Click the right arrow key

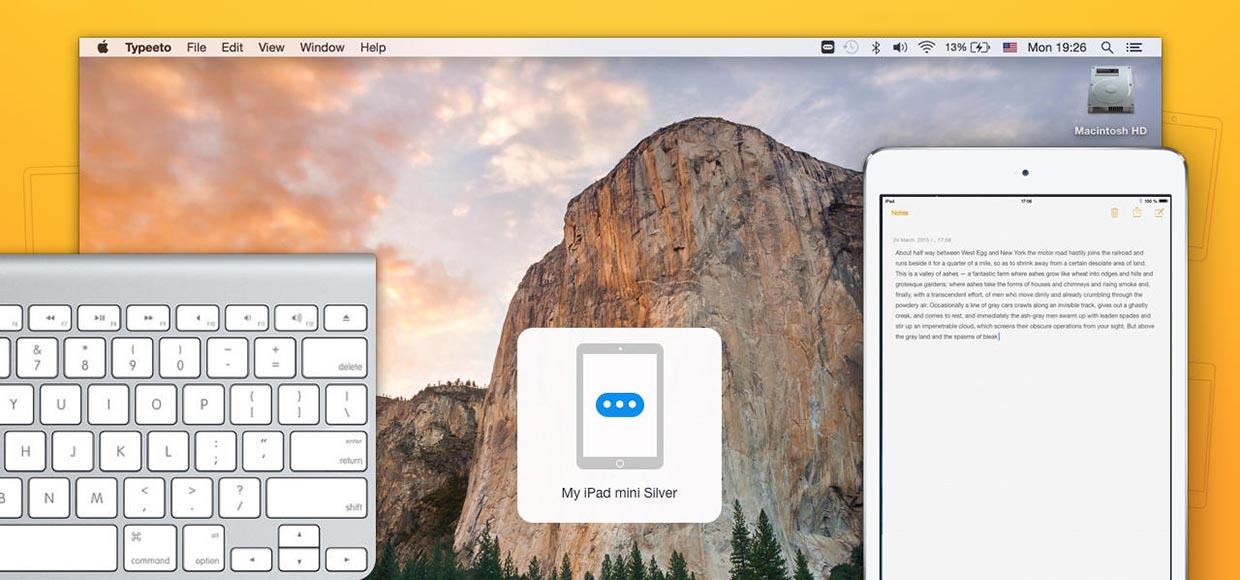pos(346,560)
